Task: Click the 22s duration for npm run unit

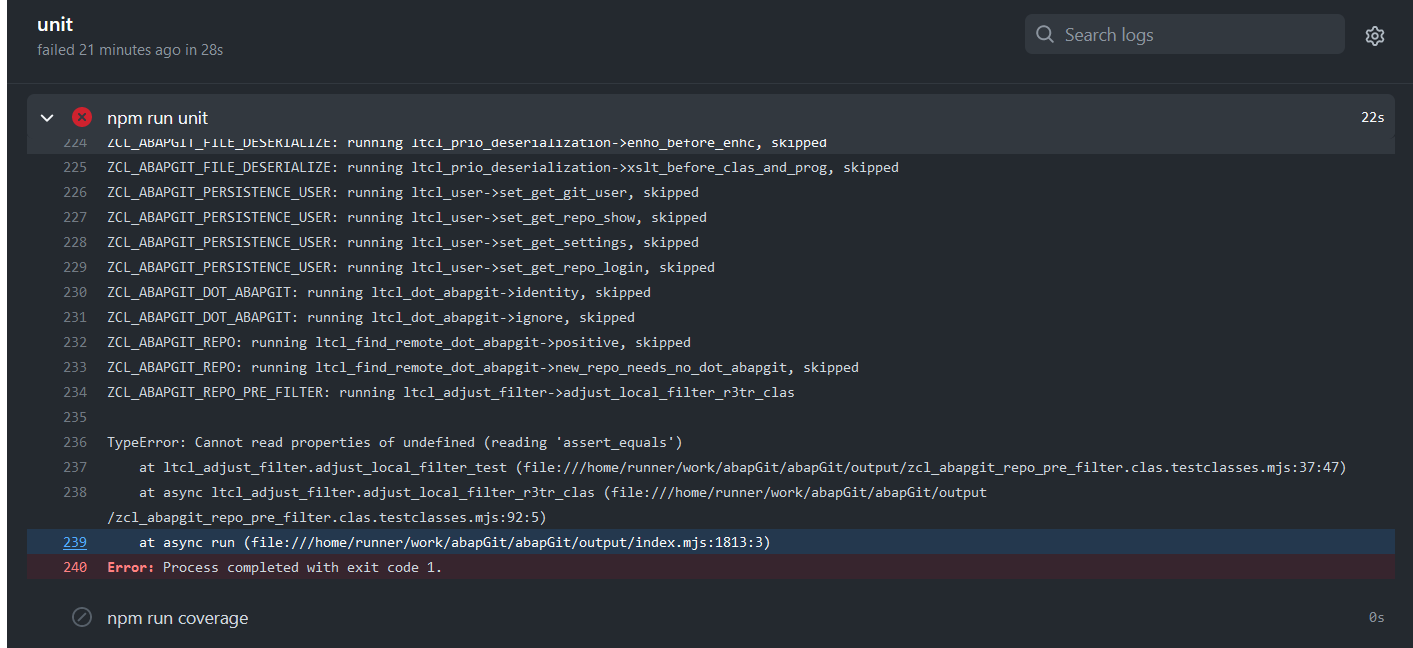Action: (x=1371, y=117)
